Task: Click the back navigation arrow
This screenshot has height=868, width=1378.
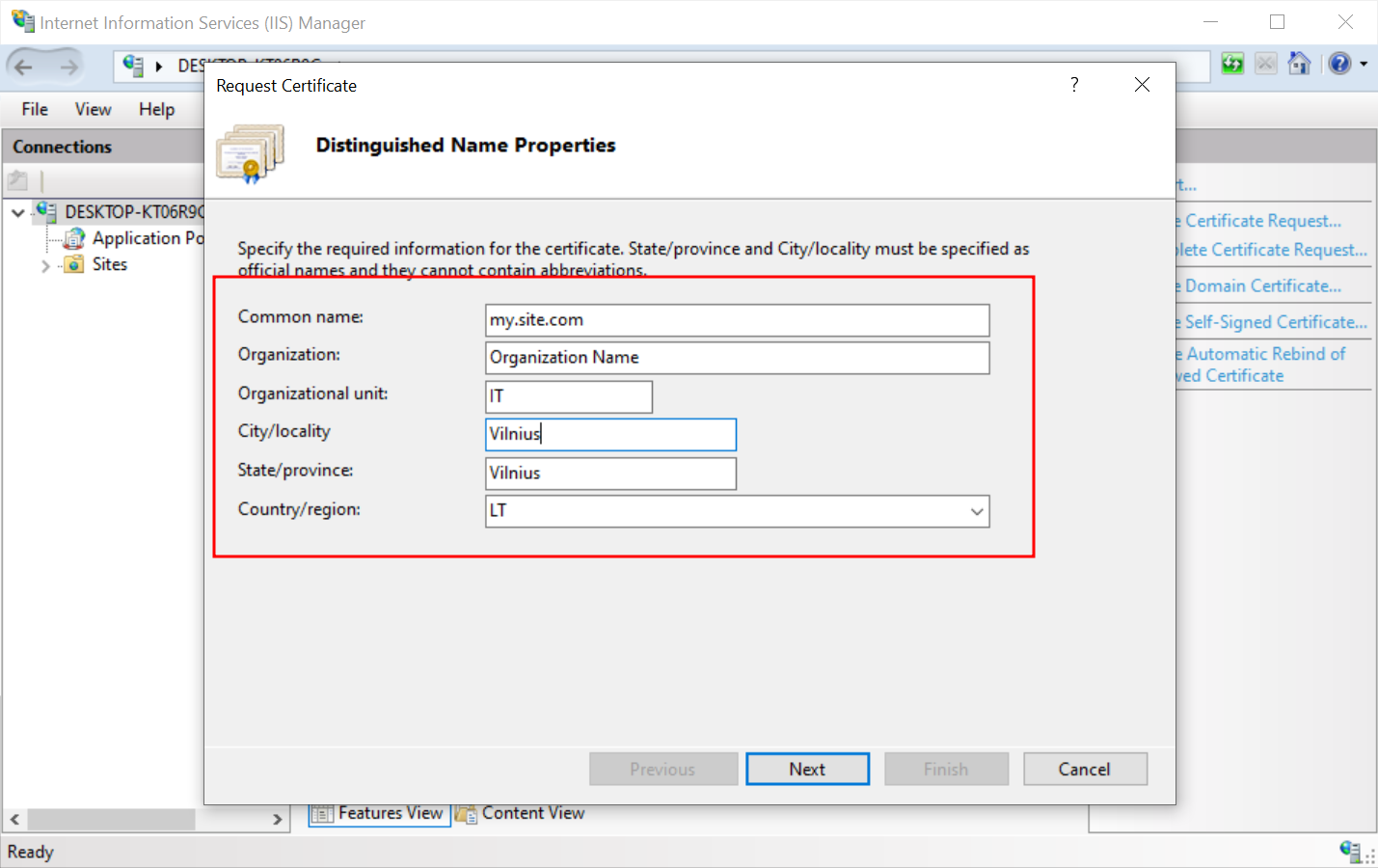Action: pyautogui.click(x=24, y=67)
